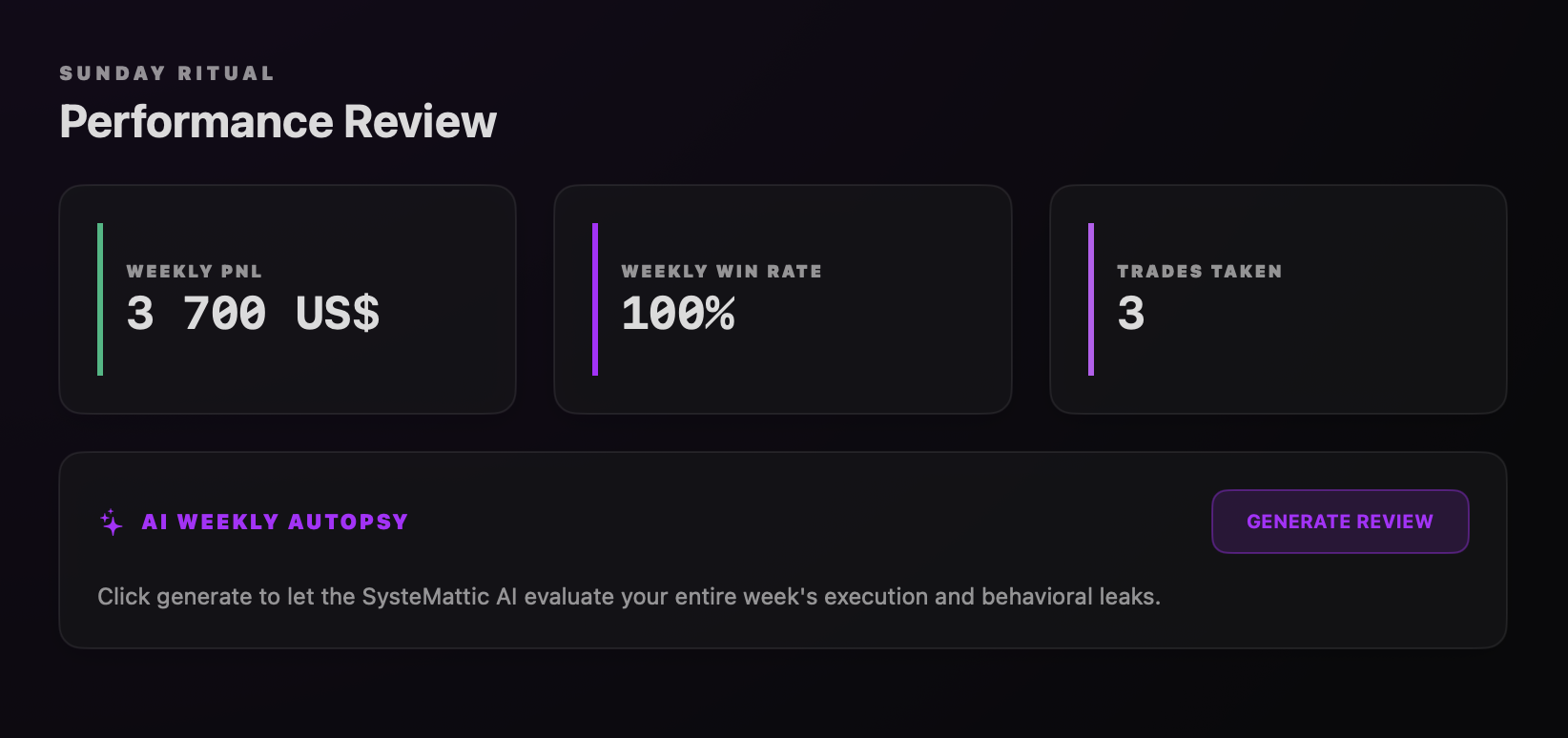Screen dimensions: 1568x738
Task: Click the autopsy description text about SysteMattic AI
Action: coord(629,597)
